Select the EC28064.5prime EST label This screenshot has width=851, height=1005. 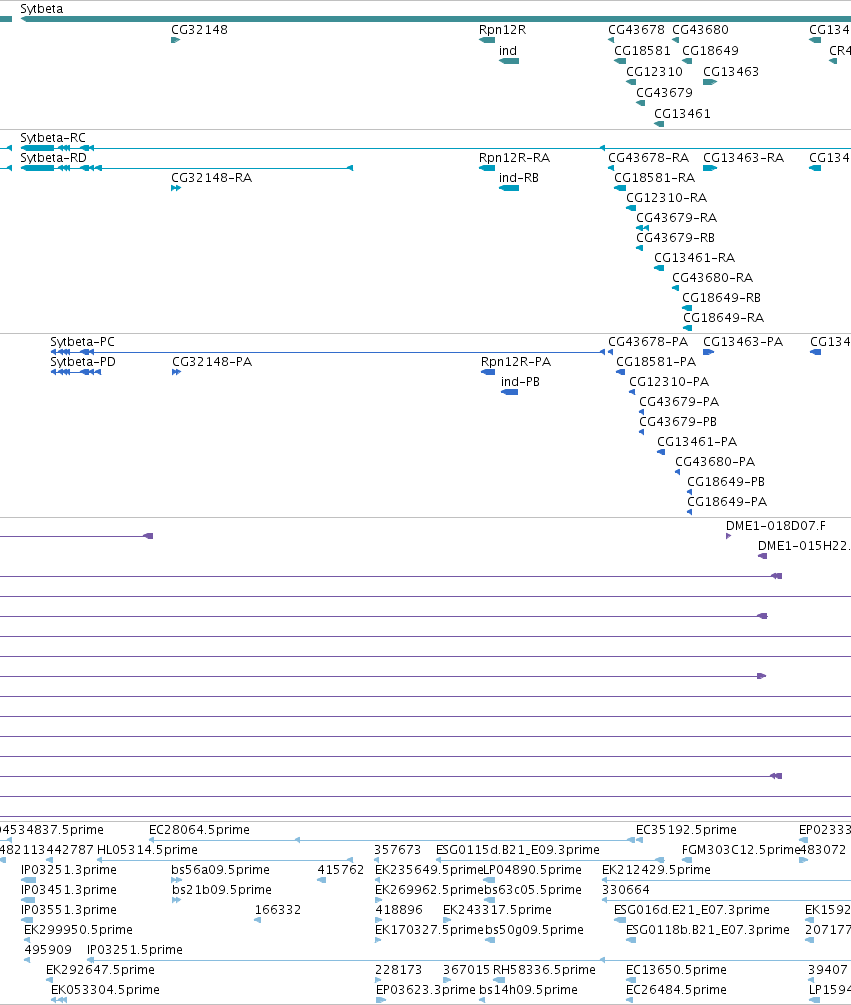coord(199,830)
